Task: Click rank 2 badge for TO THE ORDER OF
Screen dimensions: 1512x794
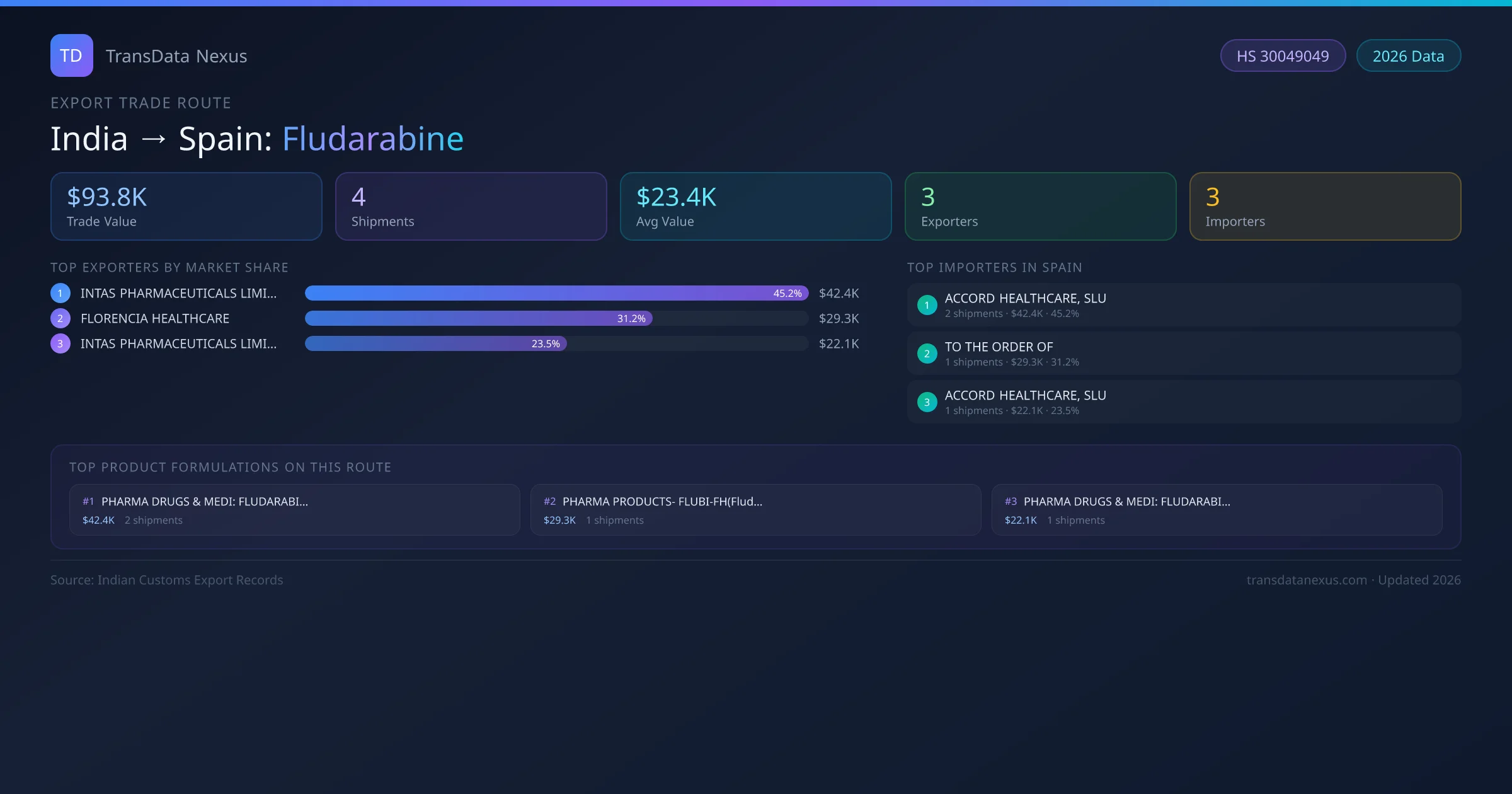Action: point(927,354)
